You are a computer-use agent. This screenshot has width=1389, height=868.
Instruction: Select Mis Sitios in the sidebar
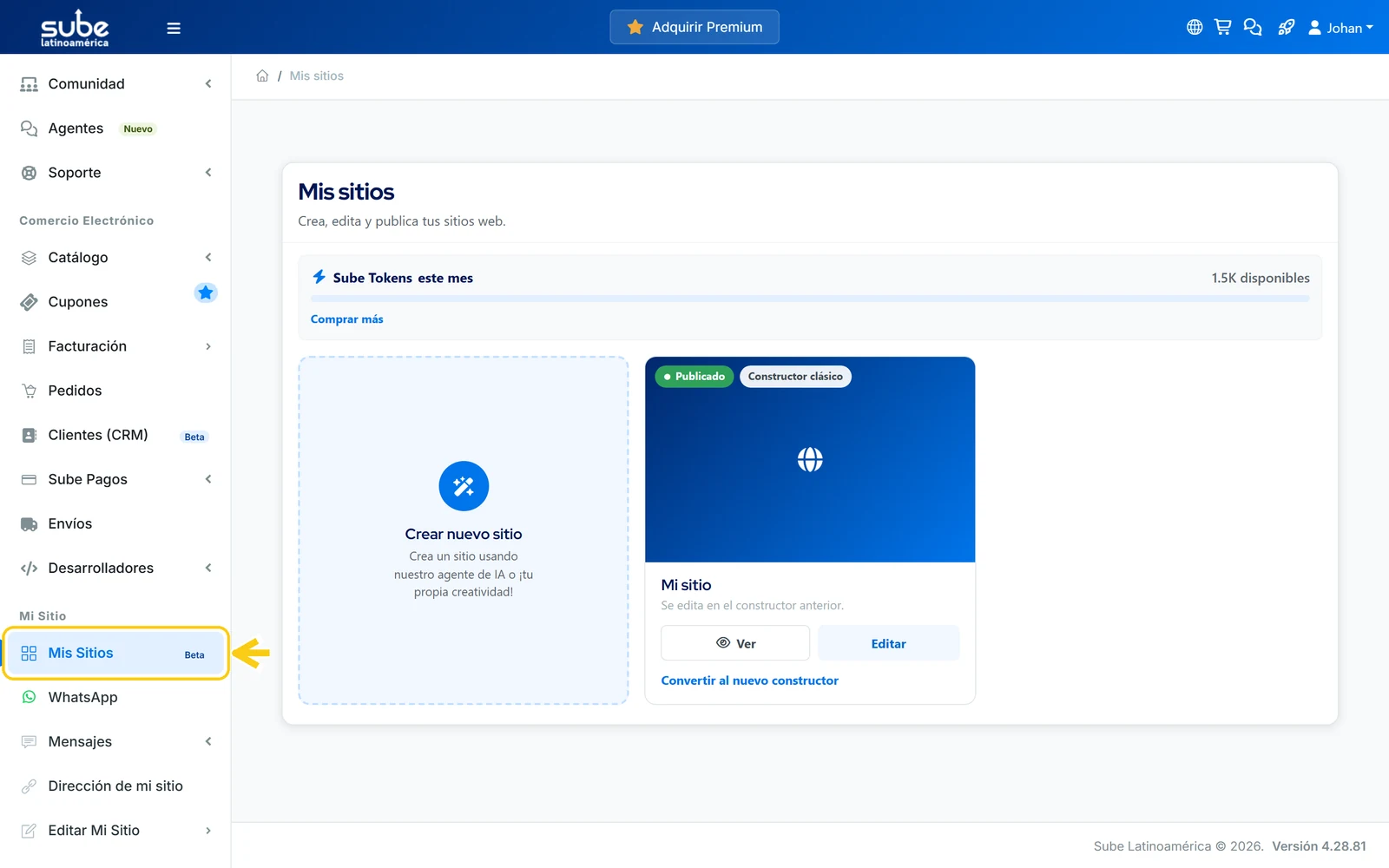pos(115,653)
